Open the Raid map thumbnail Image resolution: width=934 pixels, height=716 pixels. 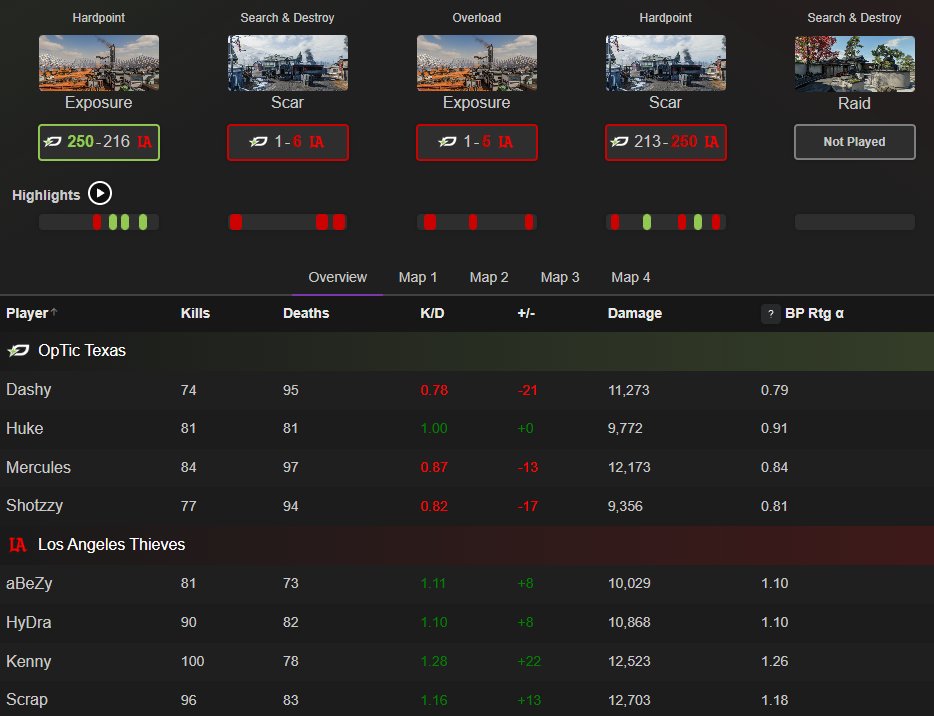click(x=855, y=63)
